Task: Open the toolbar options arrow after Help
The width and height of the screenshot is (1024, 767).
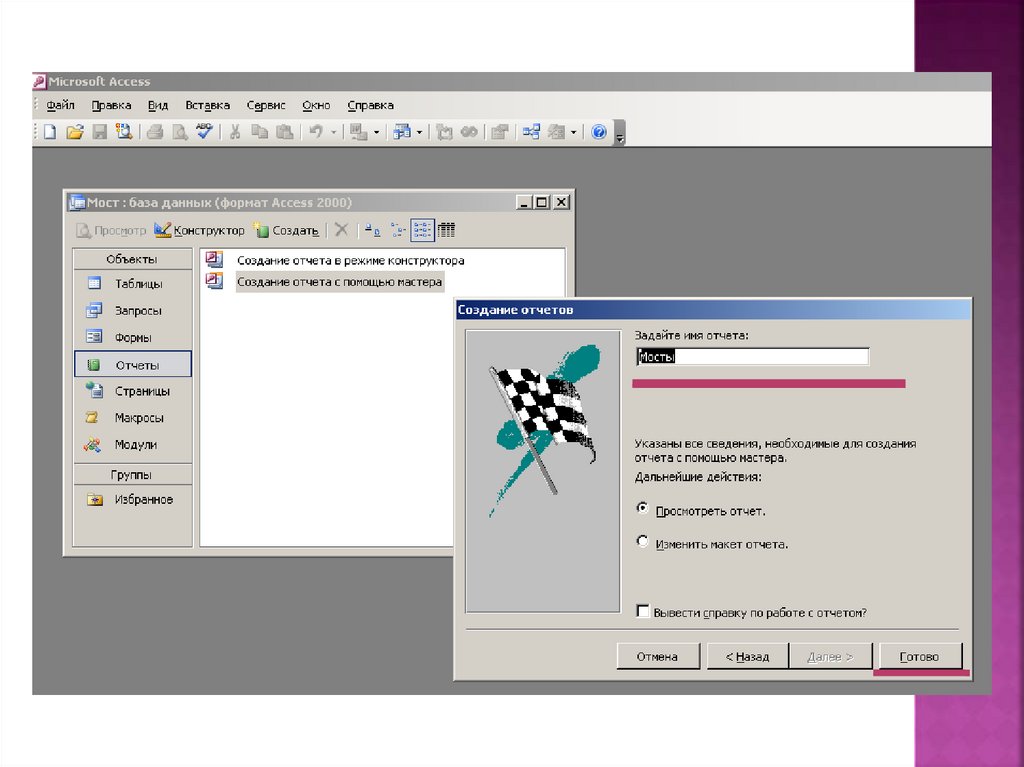Action: pyautogui.click(x=620, y=133)
